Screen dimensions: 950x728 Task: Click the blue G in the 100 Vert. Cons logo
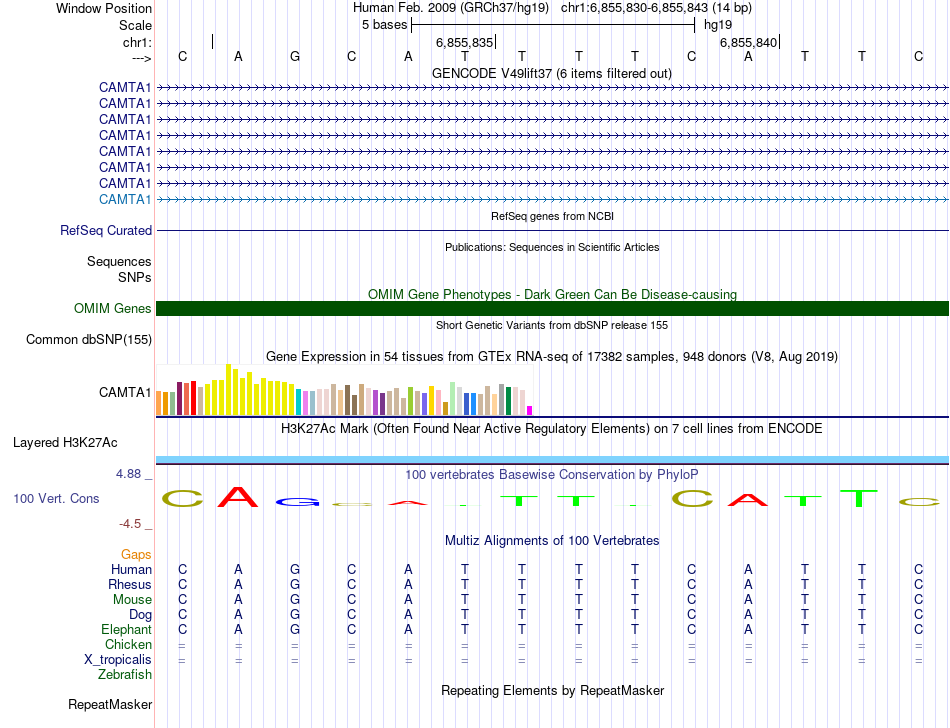tap(295, 502)
